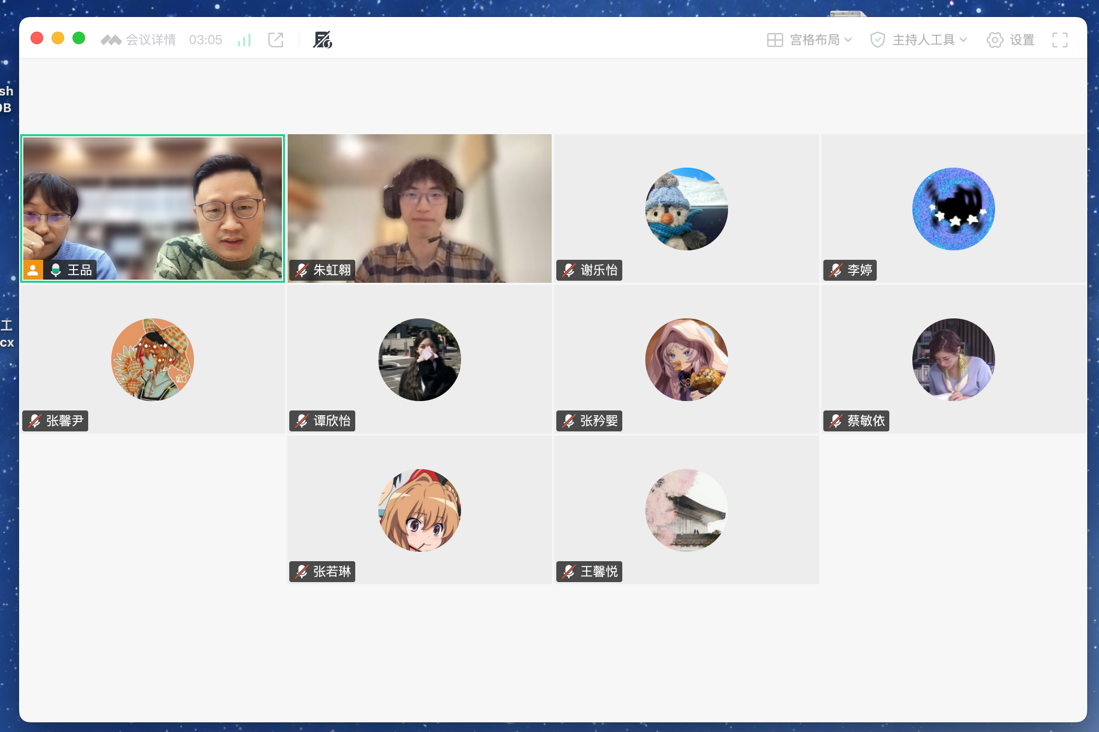The width and height of the screenshot is (1099, 732).
Task: Enter fullscreen using the expand icon
Action: click(x=1059, y=39)
